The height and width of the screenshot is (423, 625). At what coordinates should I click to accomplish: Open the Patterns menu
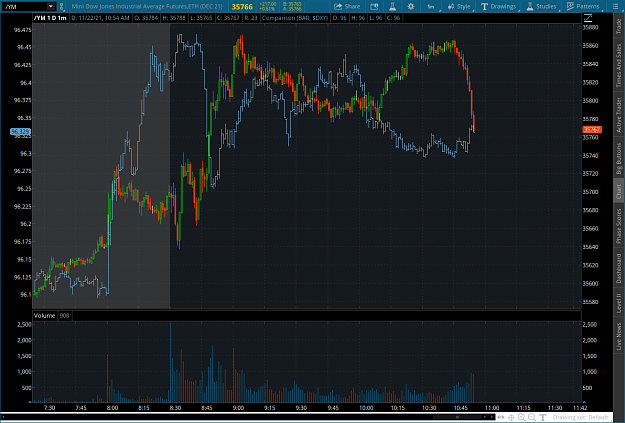click(x=583, y=6)
